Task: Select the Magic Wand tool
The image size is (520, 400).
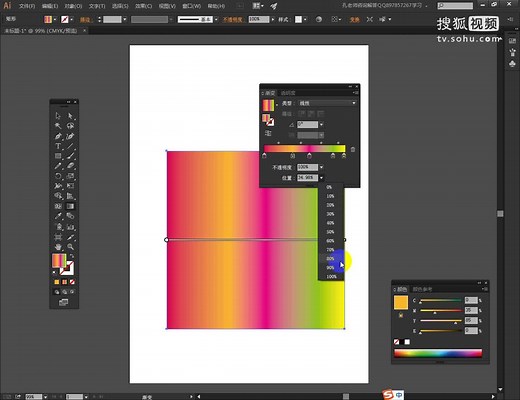Action: coord(58,126)
